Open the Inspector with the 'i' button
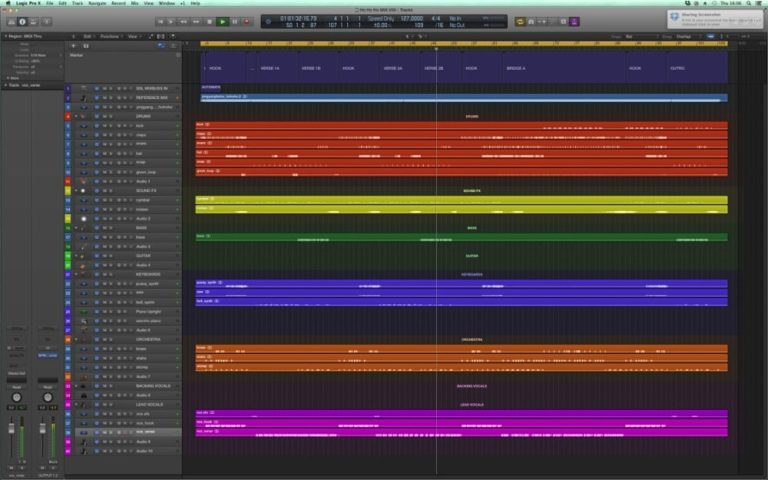 pos(22,21)
